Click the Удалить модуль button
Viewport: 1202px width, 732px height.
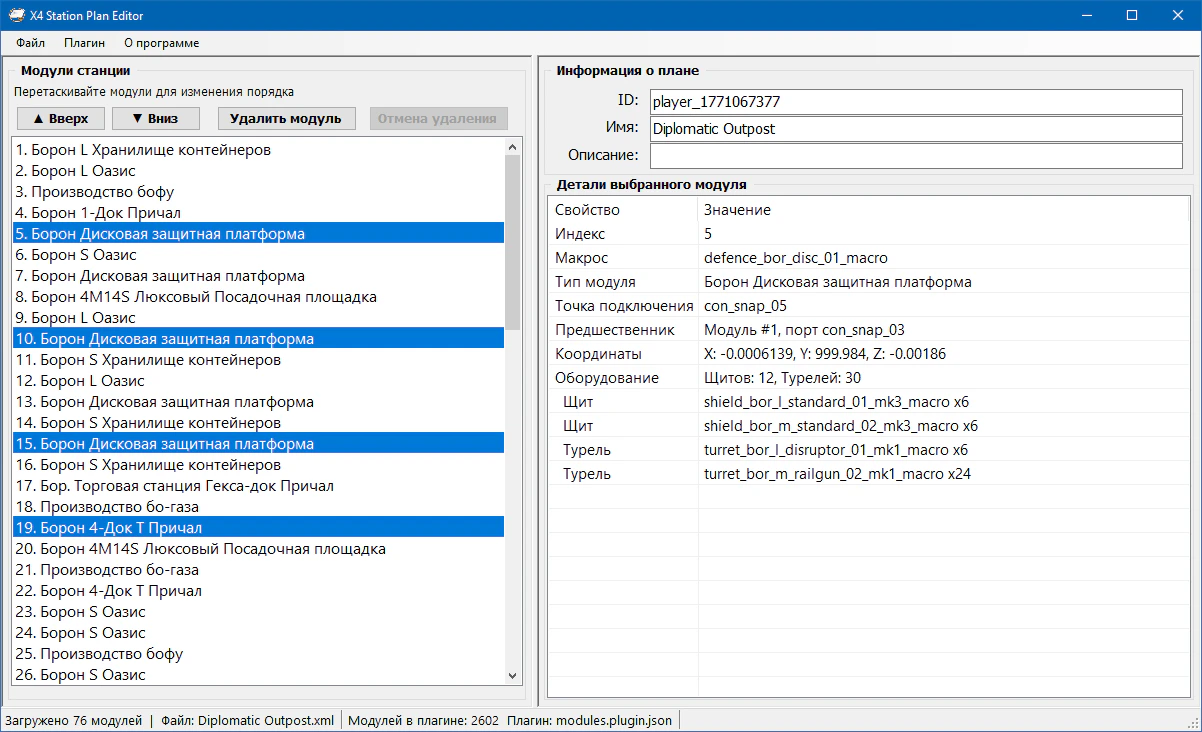pyautogui.click(x=286, y=118)
